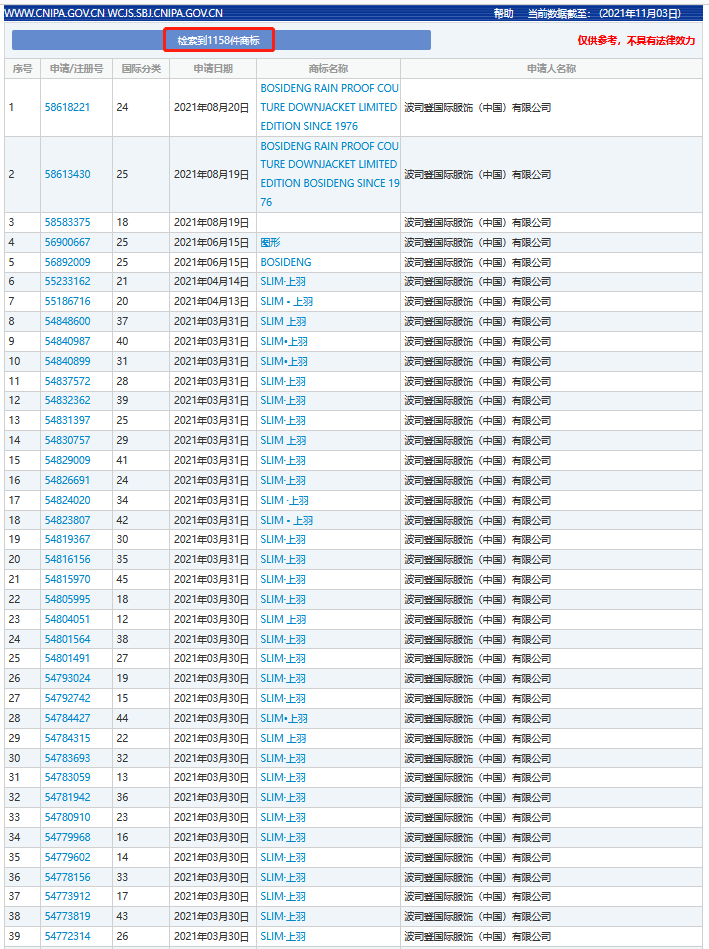Select the 申请日期 column header
Viewport: 709px width, 949px height.
pyautogui.click(x=213, y=68)
